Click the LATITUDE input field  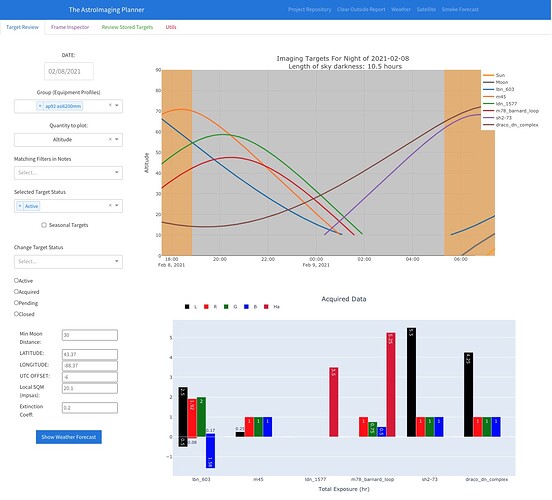pyautogui.click(x=90, y=355)
